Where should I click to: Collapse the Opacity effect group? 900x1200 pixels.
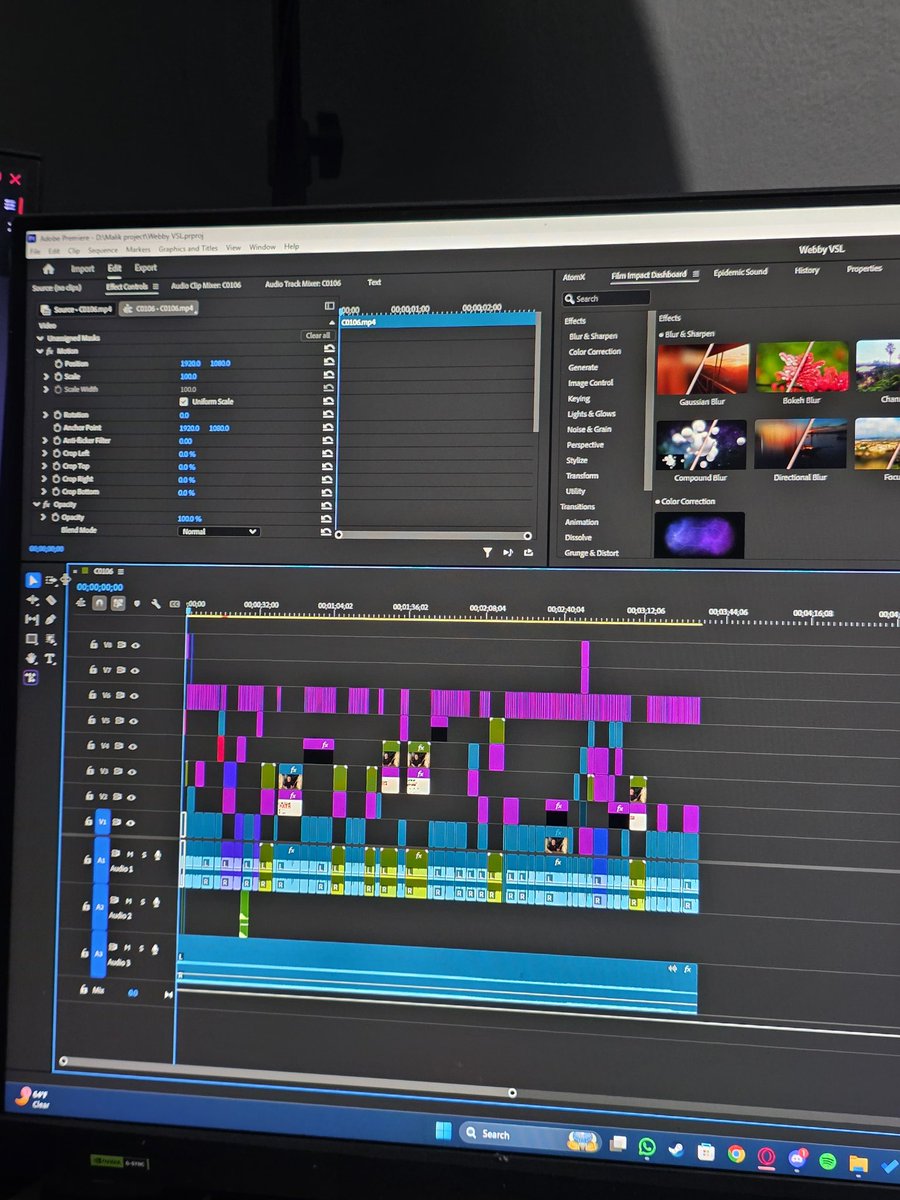tap(38, 505)
